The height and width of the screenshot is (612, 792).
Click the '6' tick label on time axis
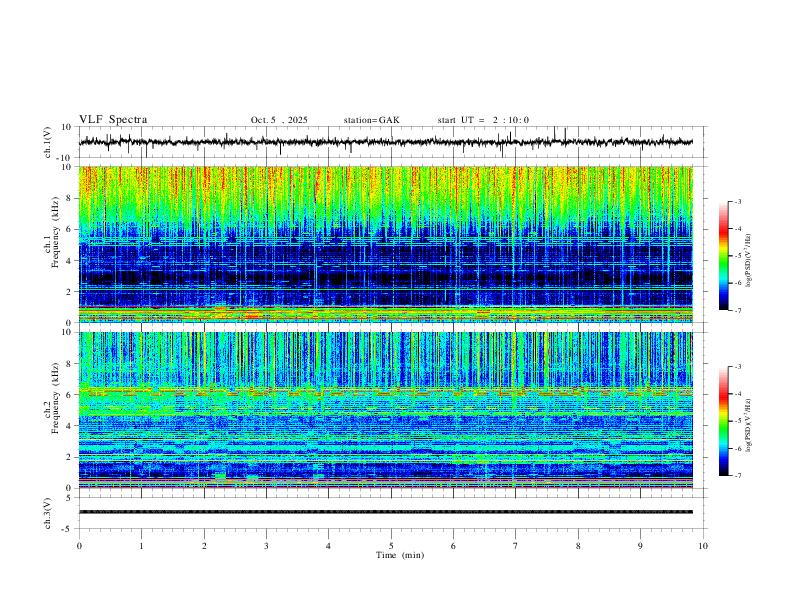(453, 546)
